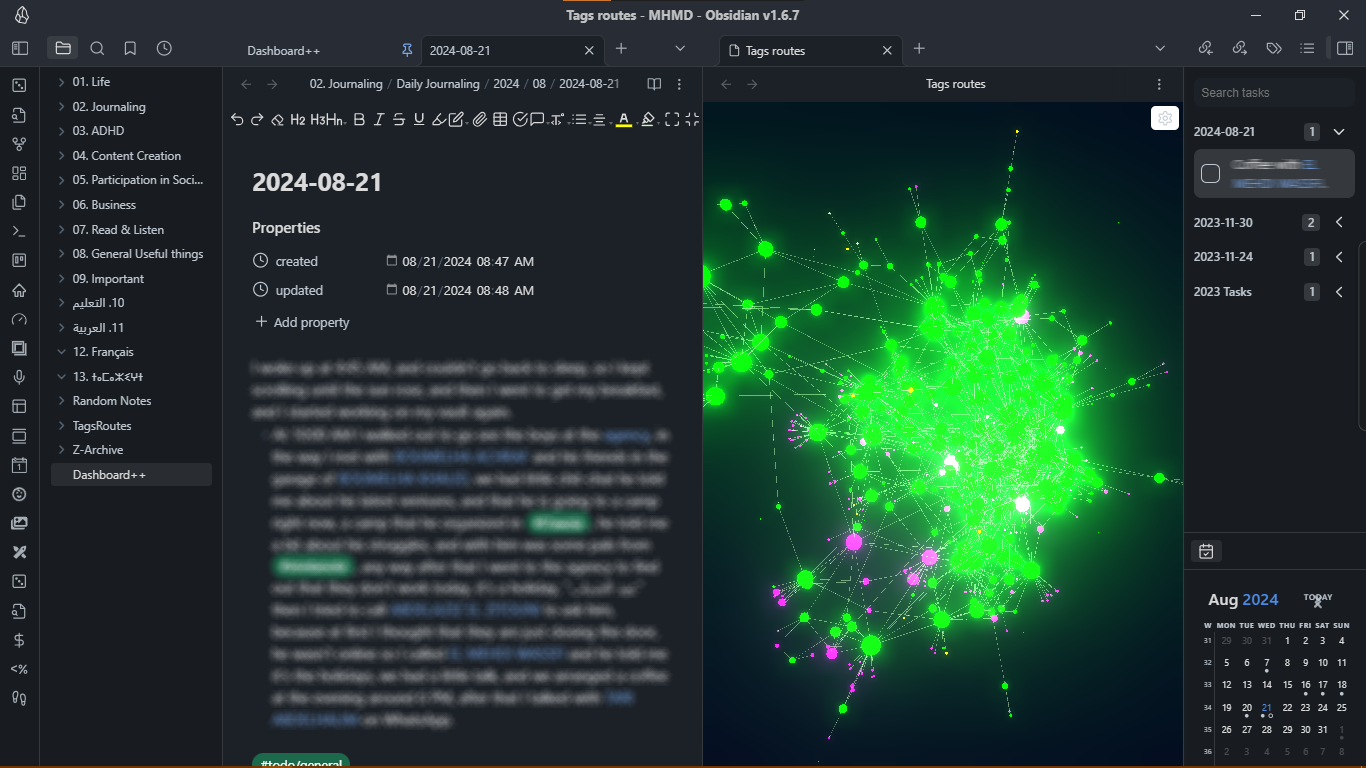
Task: Check the 2024-08-21 task checkbox
Action: [1210, 174]
